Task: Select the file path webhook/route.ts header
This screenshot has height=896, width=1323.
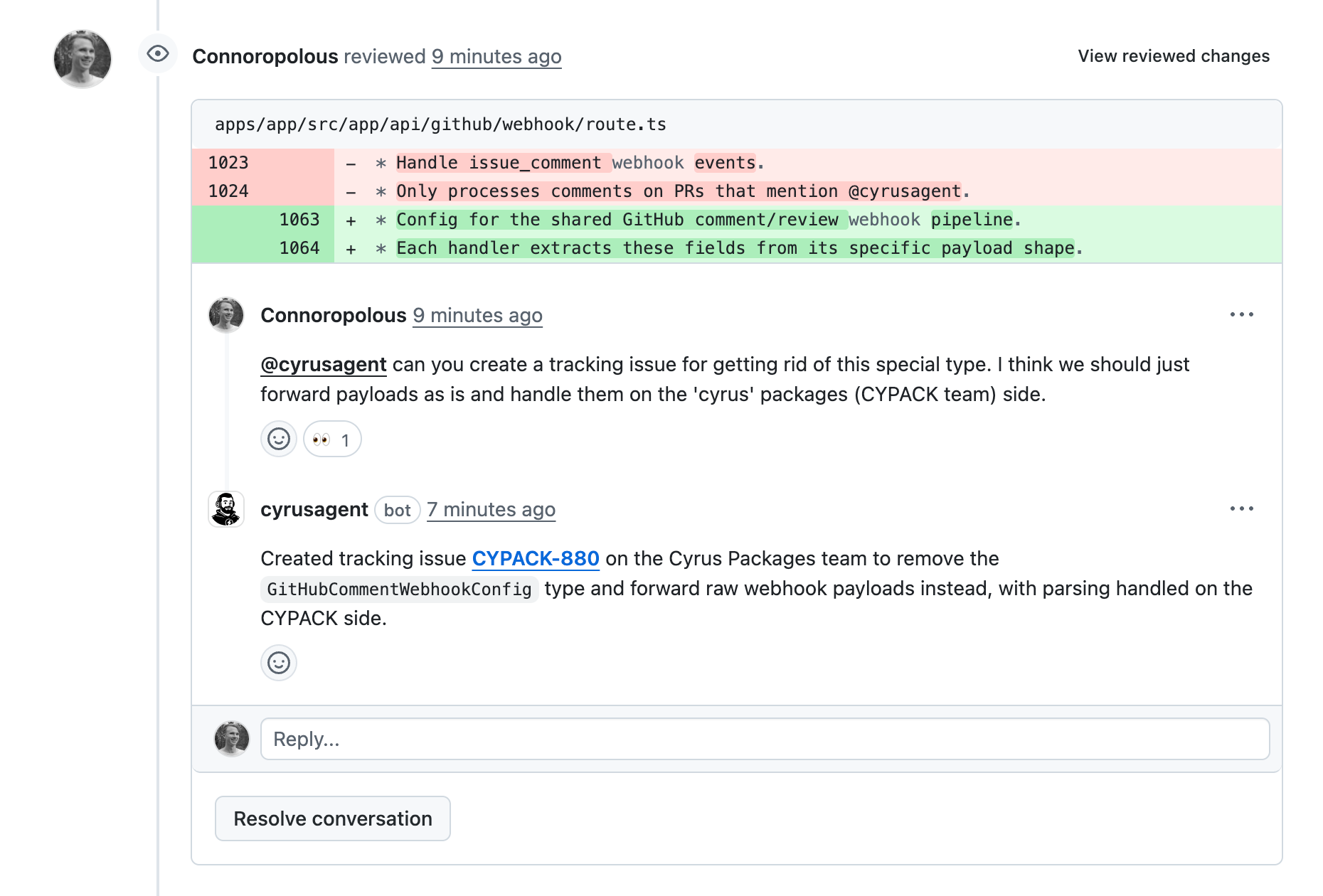Action: point(440,123)
